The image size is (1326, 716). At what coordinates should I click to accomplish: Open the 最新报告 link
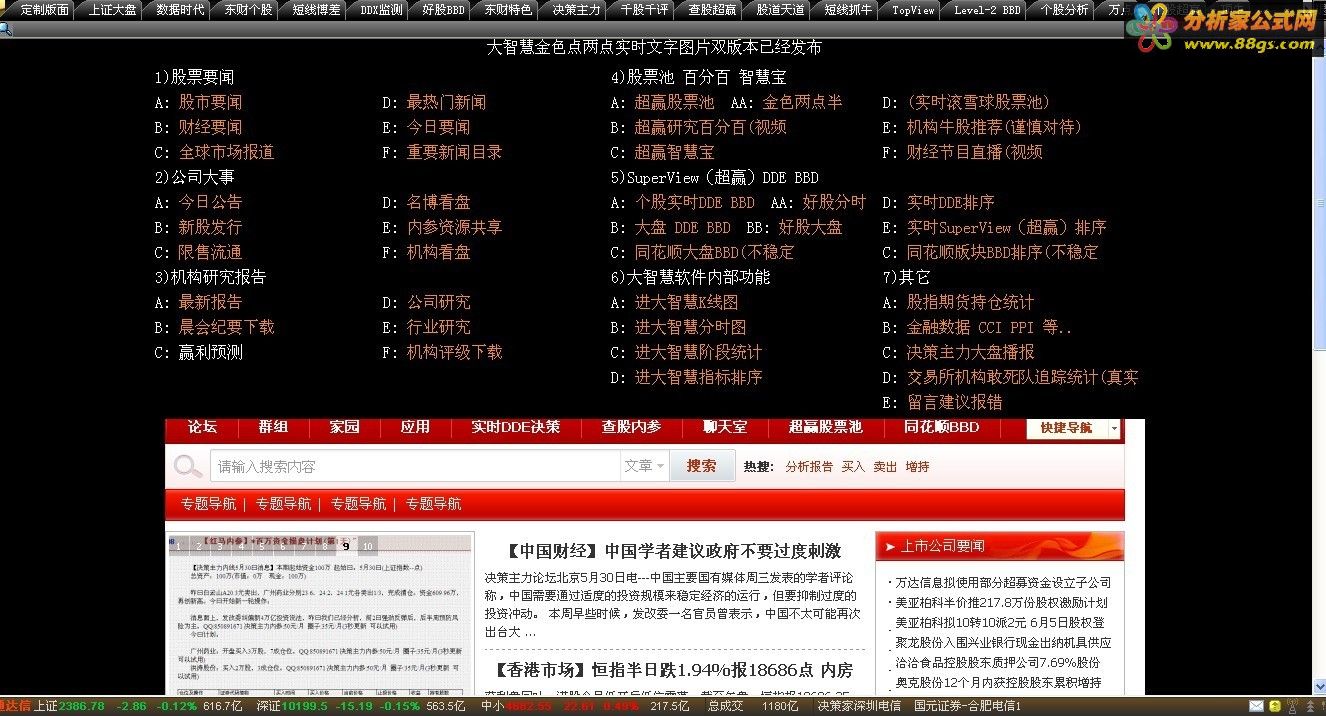(x=210, y=302)
